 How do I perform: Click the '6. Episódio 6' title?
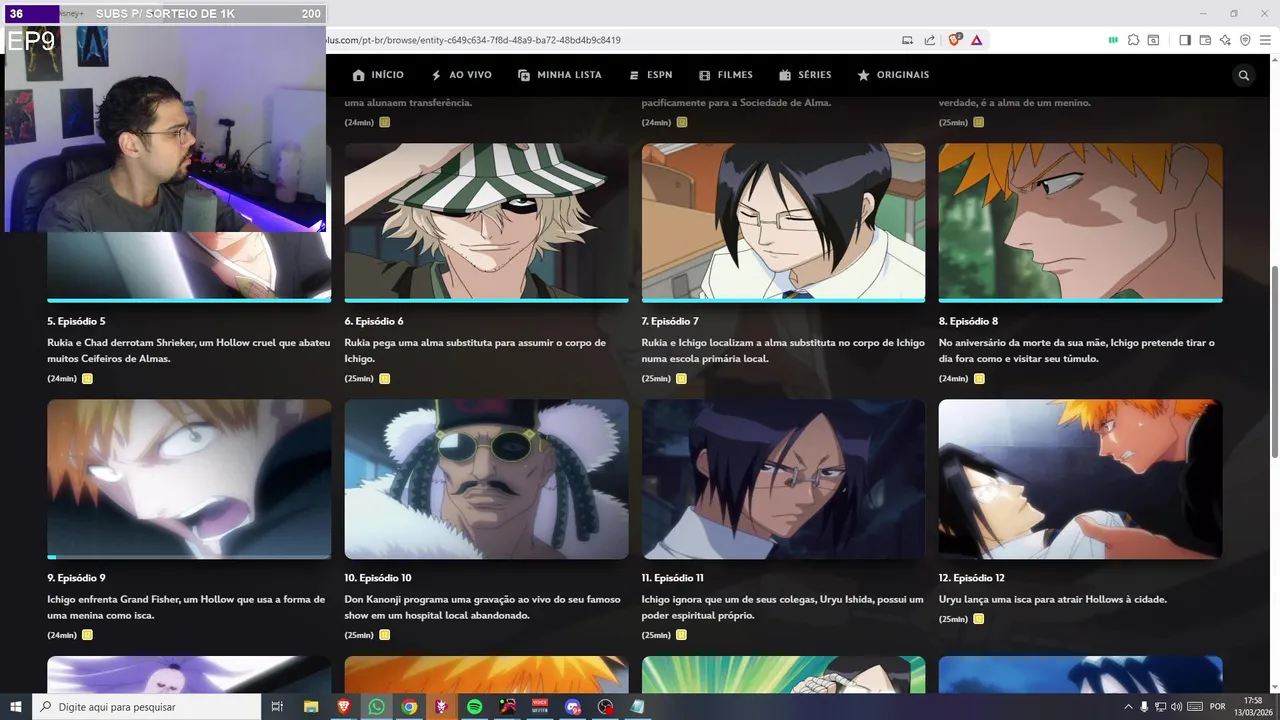(x=374, y=321)
